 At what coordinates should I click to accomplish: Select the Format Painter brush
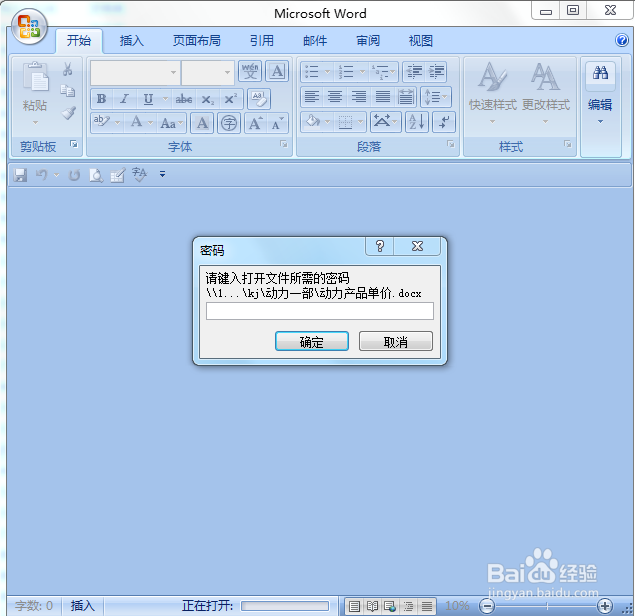(x=68, y=113)
